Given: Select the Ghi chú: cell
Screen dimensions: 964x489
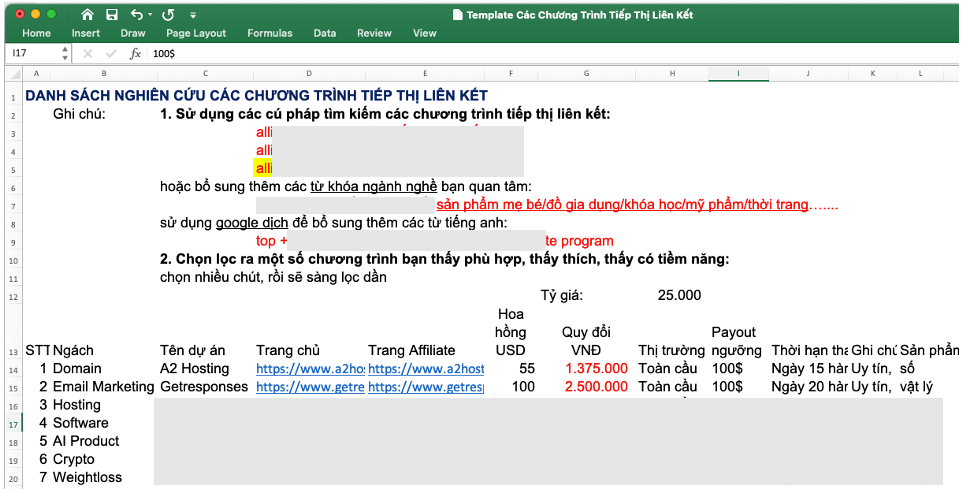Looking at the screenshot, I should (79, 114).
